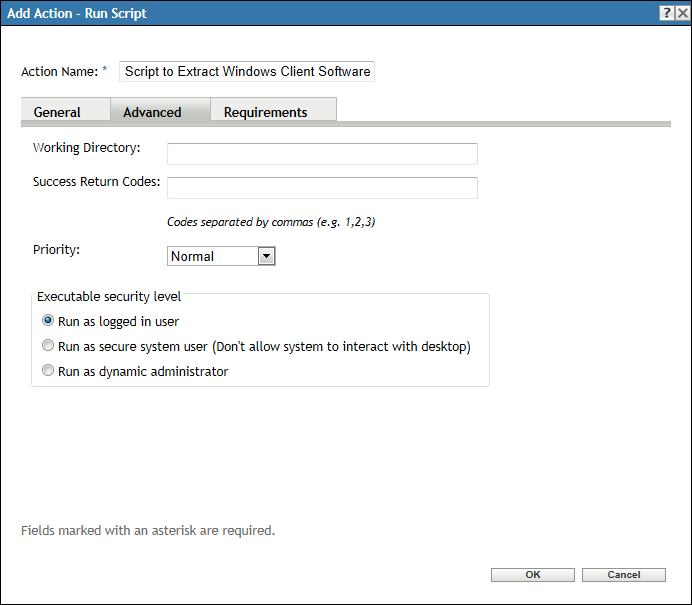The width and height of the screenshot is (692, 605).
Task: Open the help question mark icon
Action: coord(667,13)
